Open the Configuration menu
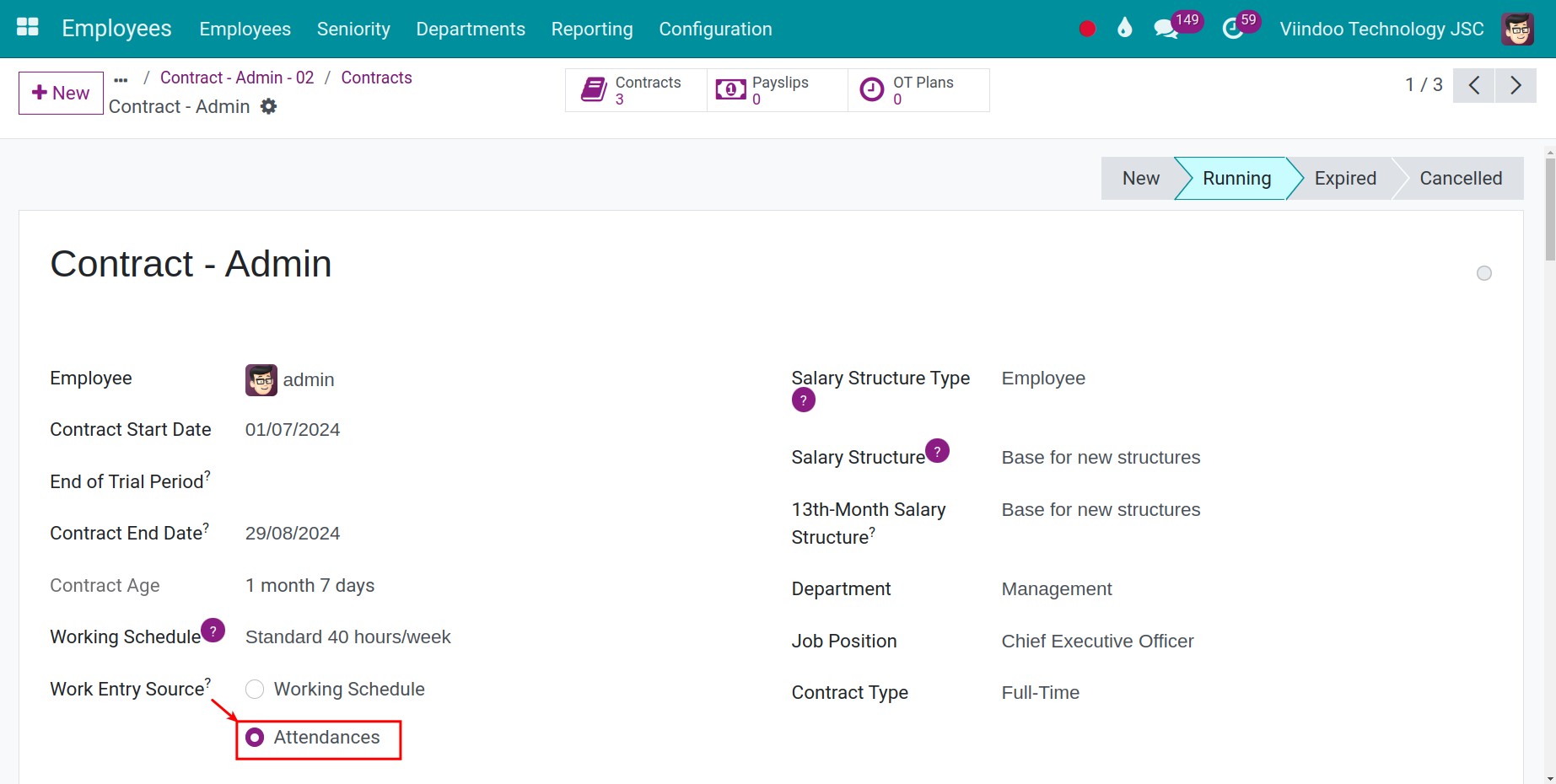This screenshot has height=784, width=1556. tap(715, 29)
